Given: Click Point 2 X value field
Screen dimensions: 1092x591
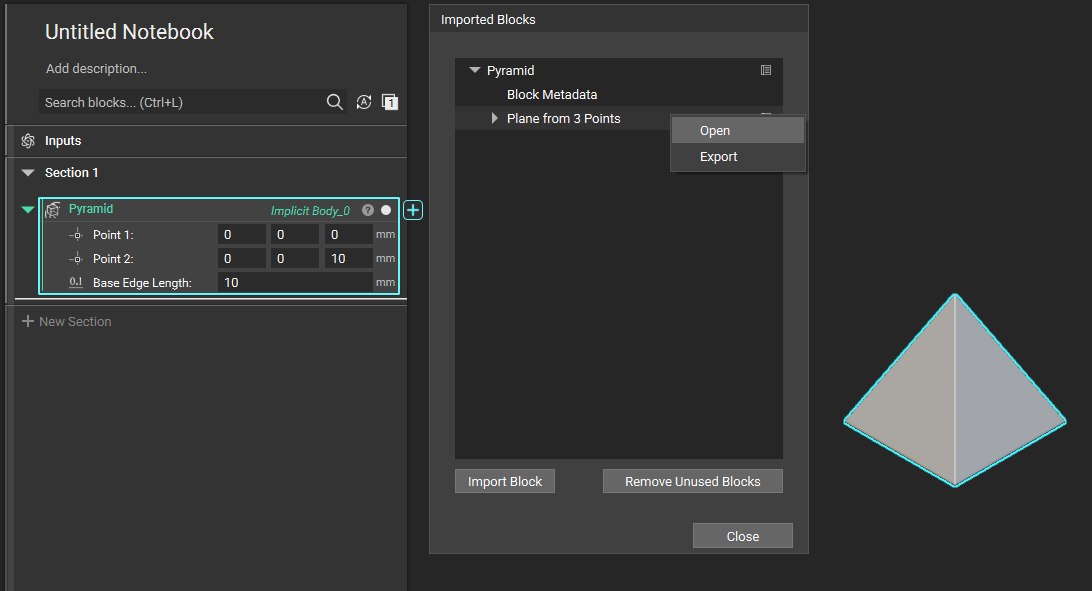Looking at the screenshot, I should [x=242, y=258].
